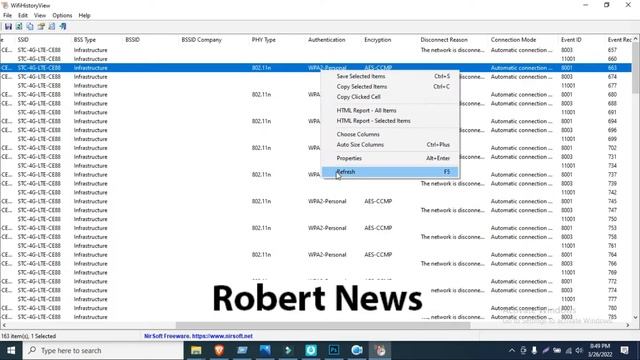Open Photoshop from the taskbar
The width and height of the screenshot is (640, 360).
(334, 350)
